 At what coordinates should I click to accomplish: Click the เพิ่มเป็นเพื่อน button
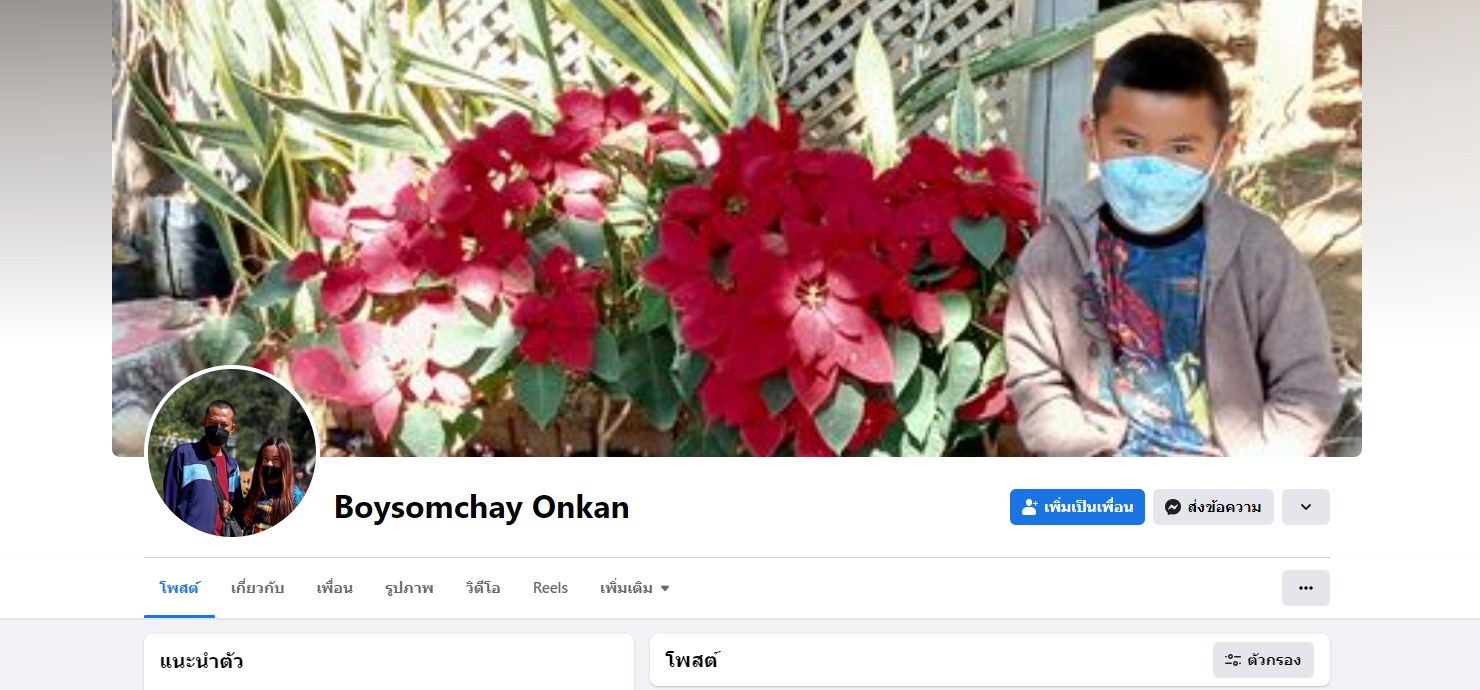[1077, 507]
